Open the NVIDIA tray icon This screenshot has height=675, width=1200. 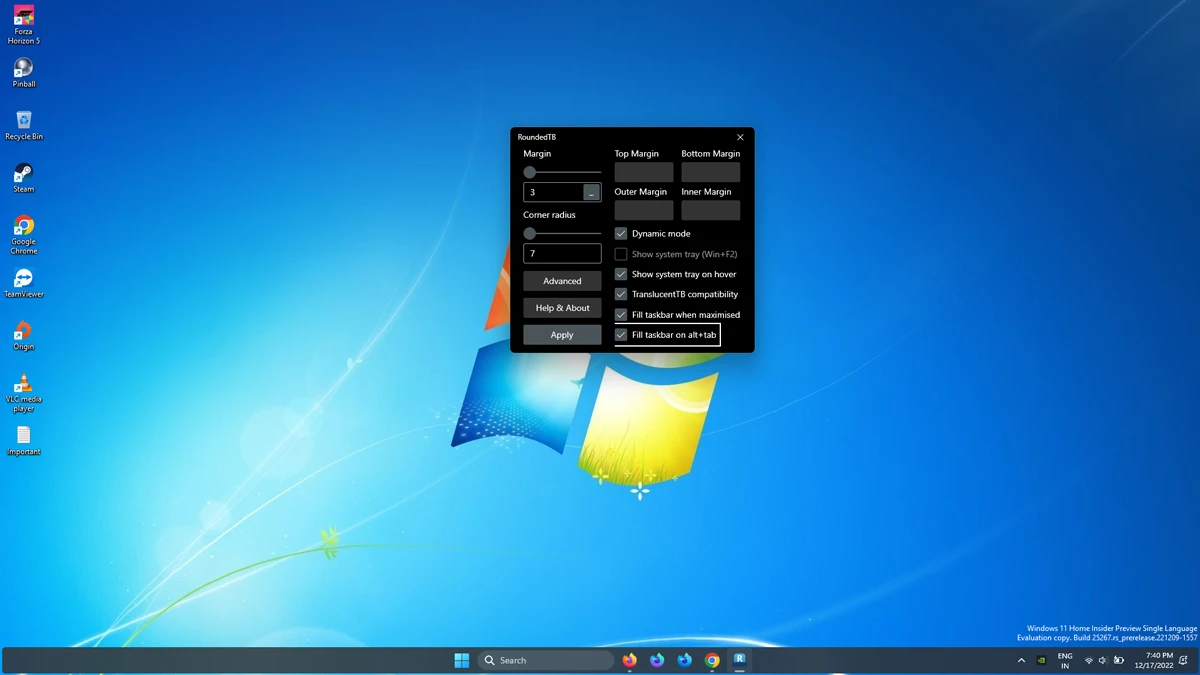click(1041, 660)
